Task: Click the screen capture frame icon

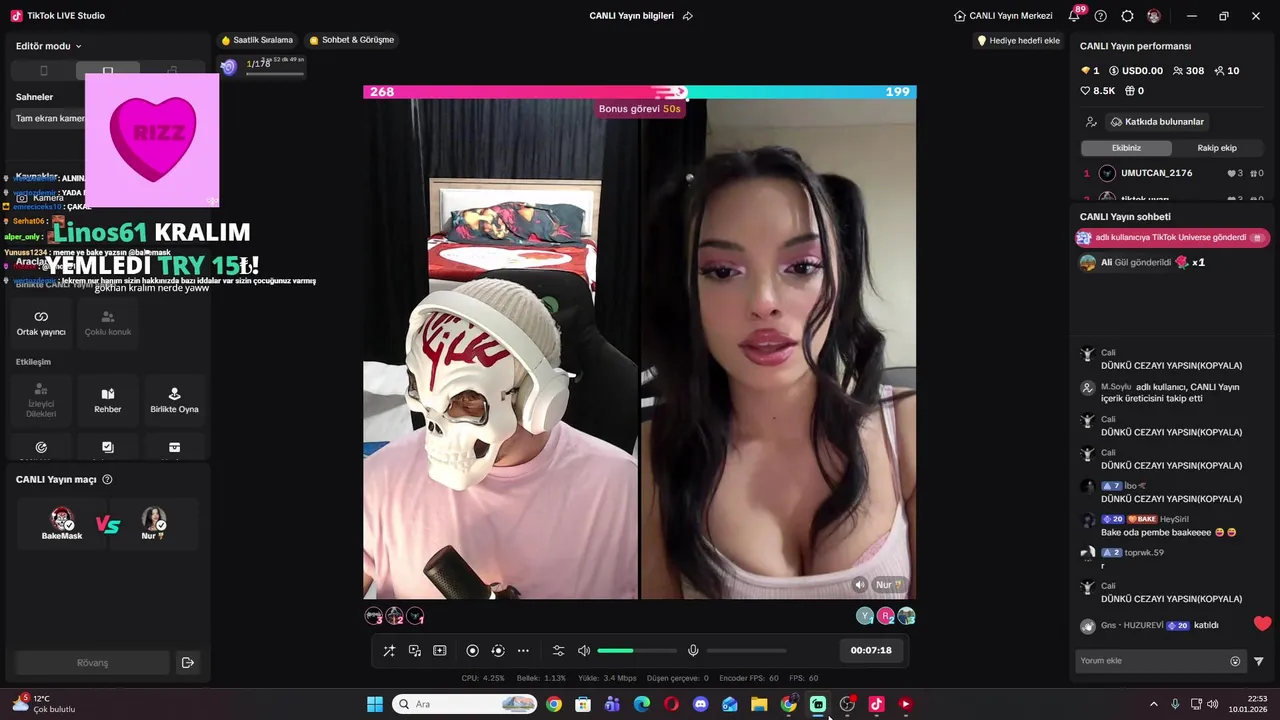Action: (x=440, y=651)
